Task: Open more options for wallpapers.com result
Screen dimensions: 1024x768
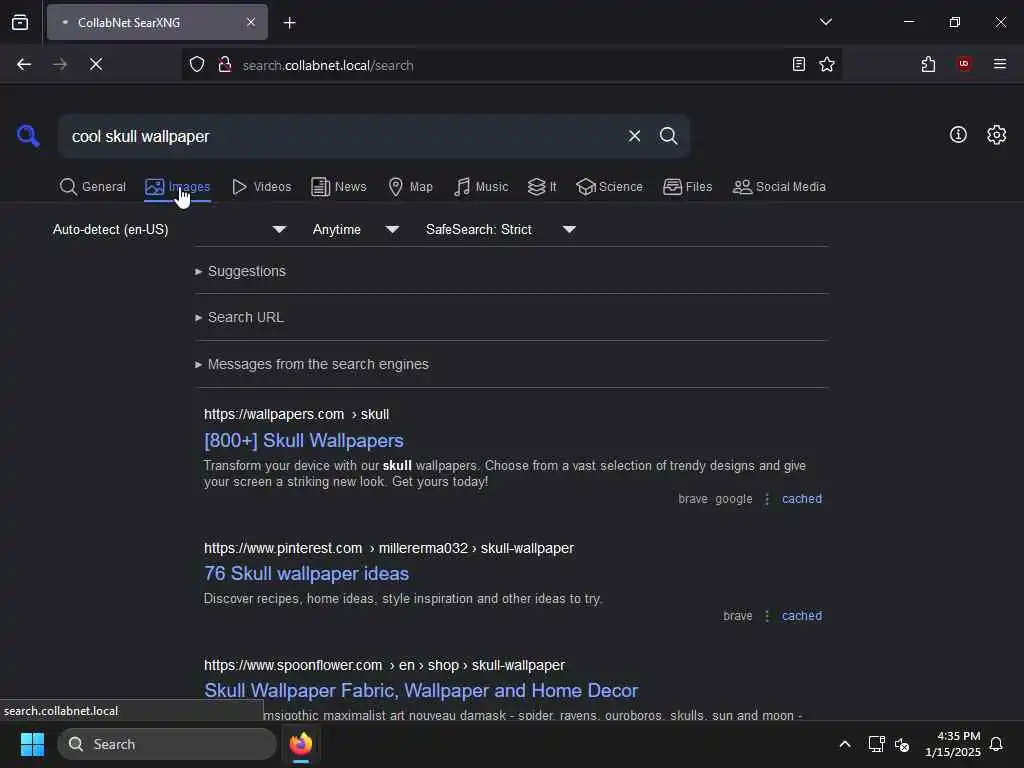Action: coord(767,499)
